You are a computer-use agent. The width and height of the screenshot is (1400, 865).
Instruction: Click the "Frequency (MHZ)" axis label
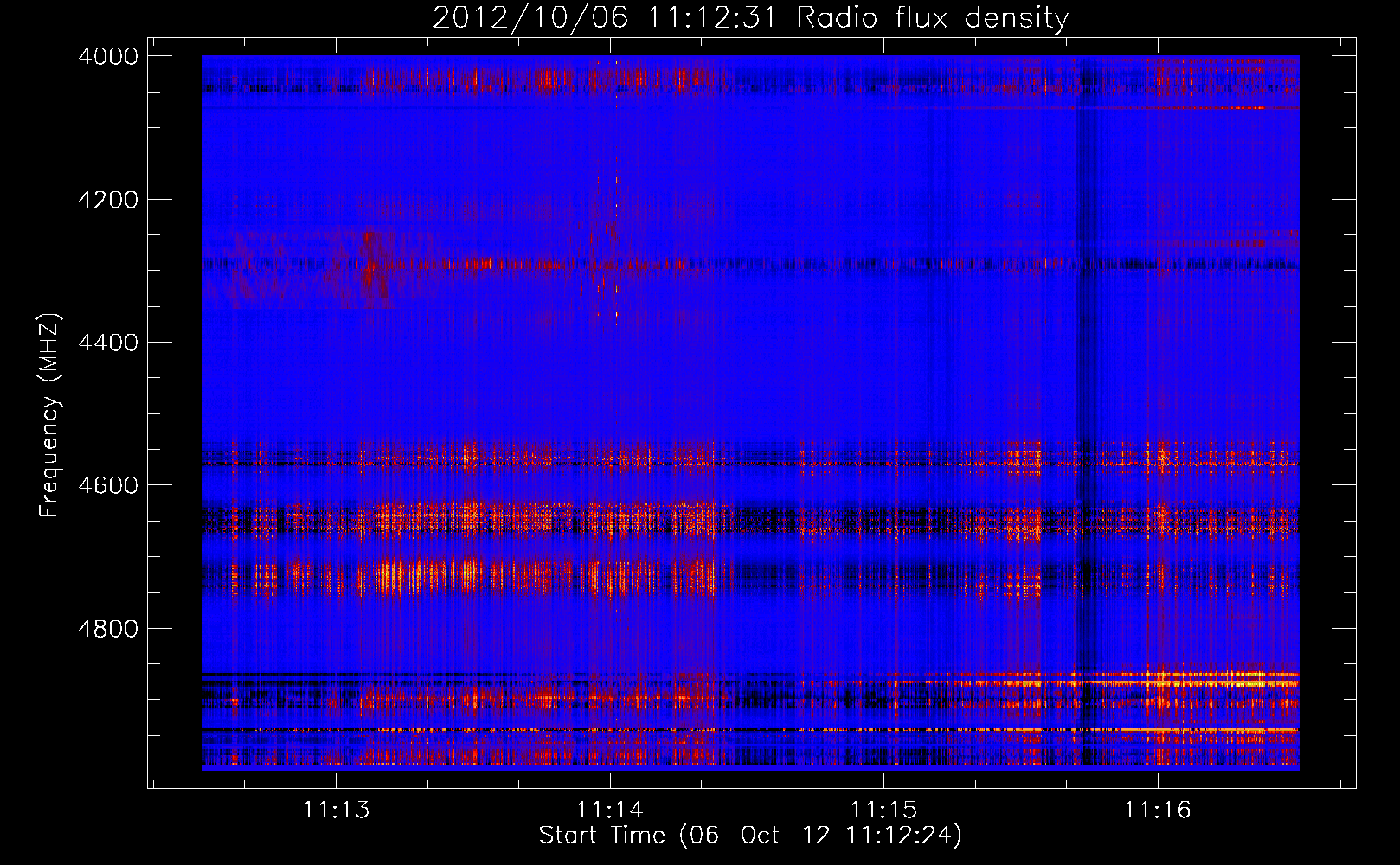pyautogui.click(x=49, y=415)
